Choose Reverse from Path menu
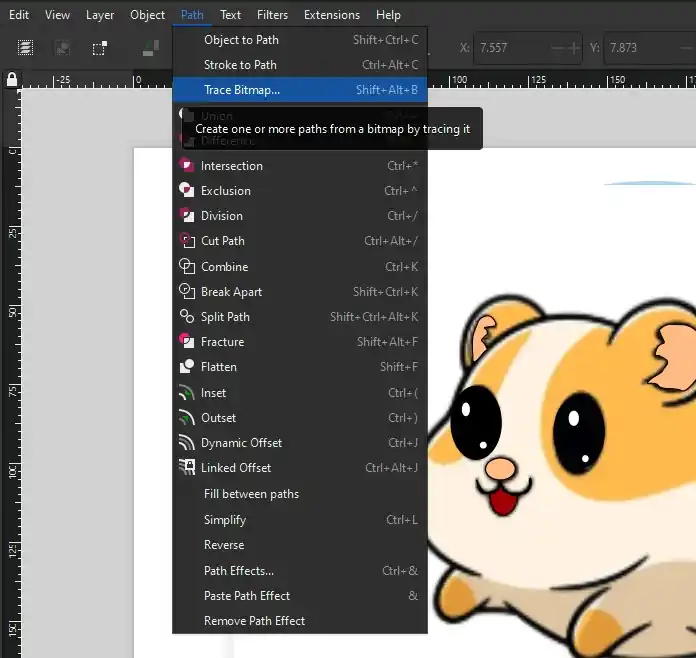 300,545
